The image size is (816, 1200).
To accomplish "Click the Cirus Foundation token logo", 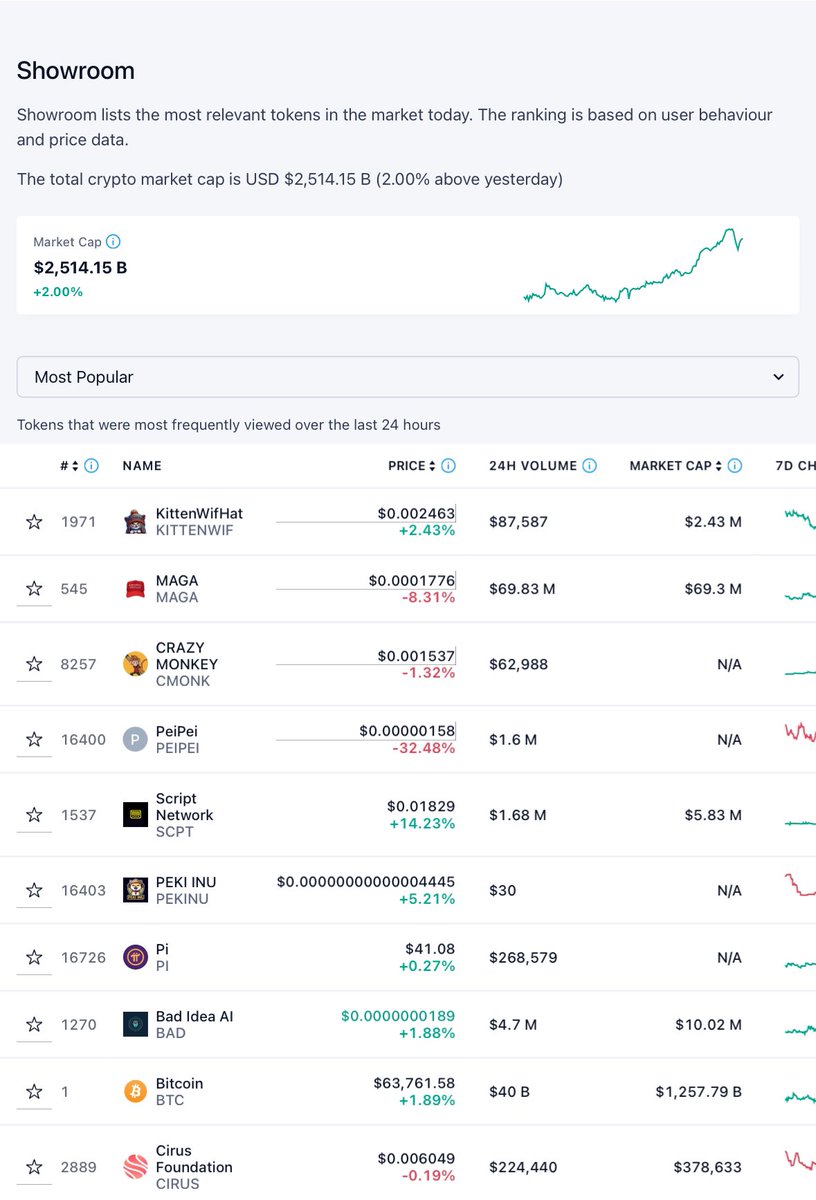I will 135,1167.
